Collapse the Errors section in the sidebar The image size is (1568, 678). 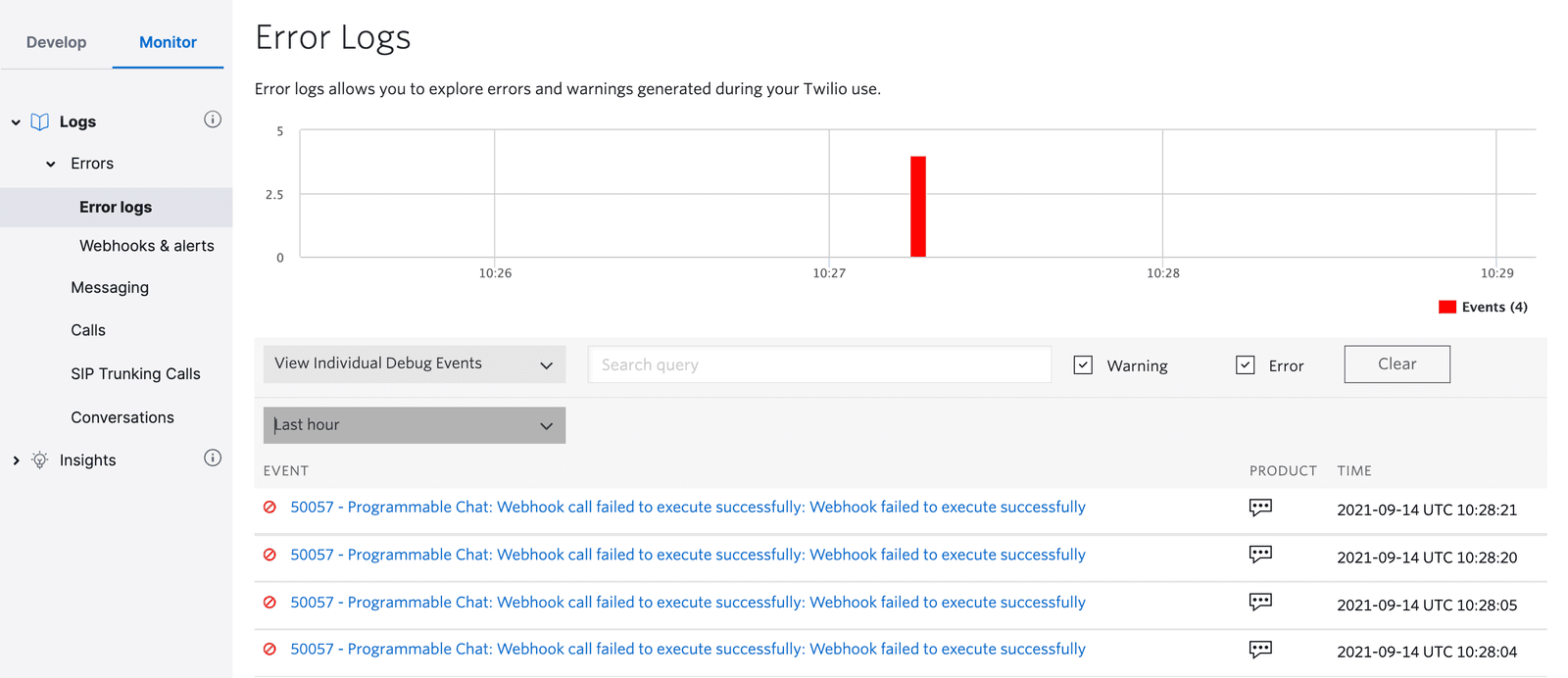50,163
